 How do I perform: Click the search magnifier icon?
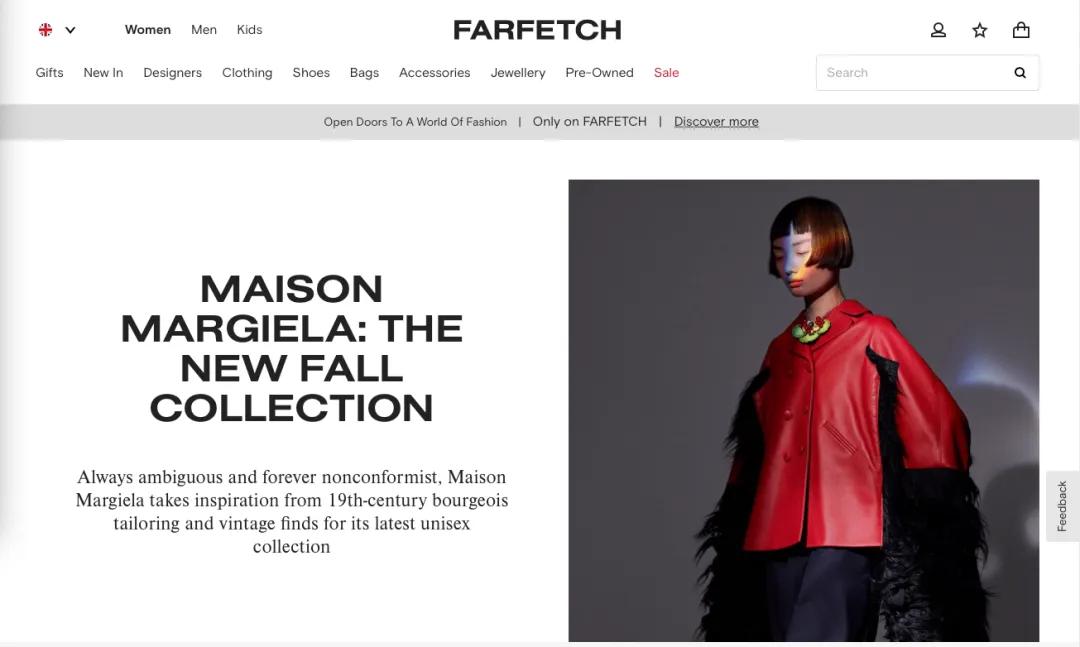click(x=1020, y=72)
